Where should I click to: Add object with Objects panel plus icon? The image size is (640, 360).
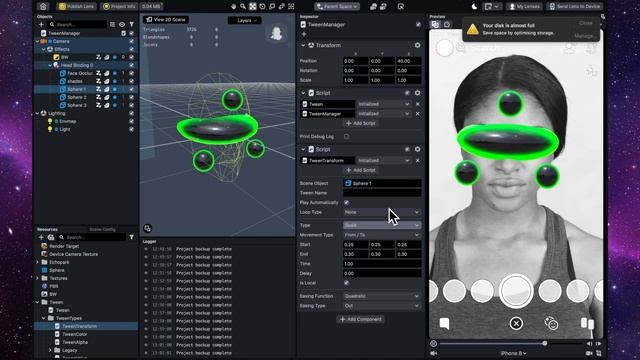point(41,24)
